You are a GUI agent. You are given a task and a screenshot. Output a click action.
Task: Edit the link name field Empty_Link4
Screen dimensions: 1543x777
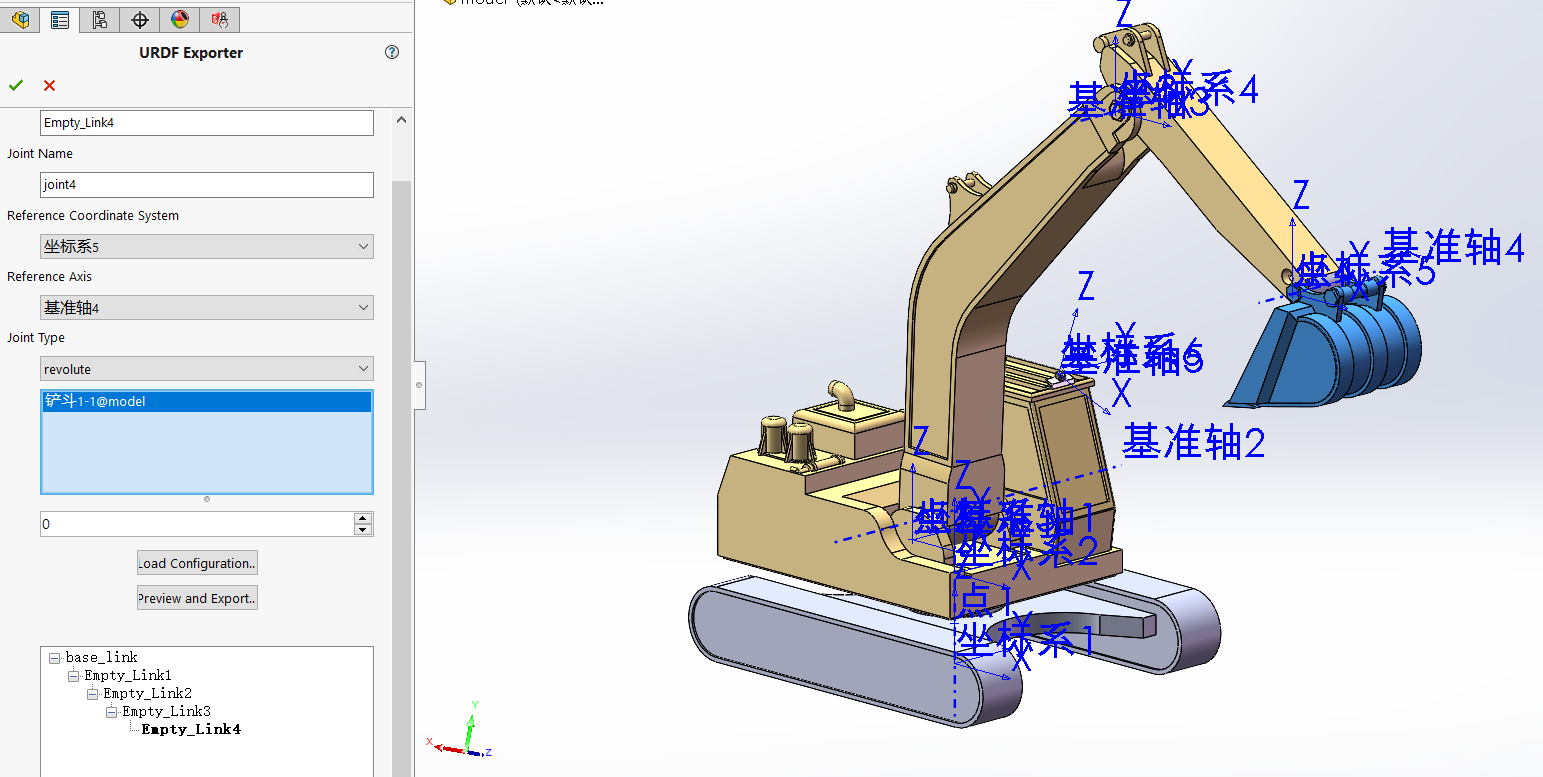click(207, 123)
